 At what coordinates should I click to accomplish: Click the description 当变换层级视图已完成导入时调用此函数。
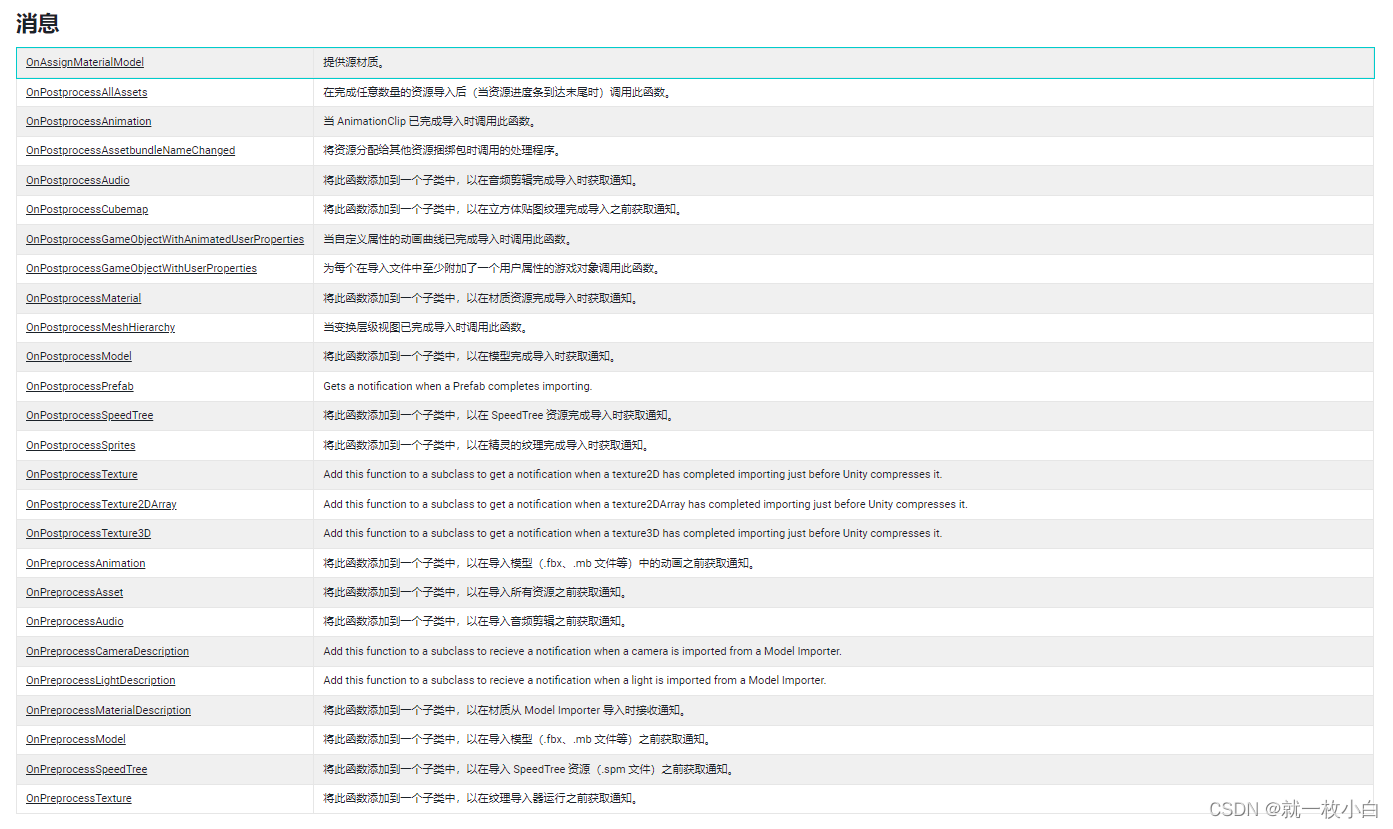426,327
